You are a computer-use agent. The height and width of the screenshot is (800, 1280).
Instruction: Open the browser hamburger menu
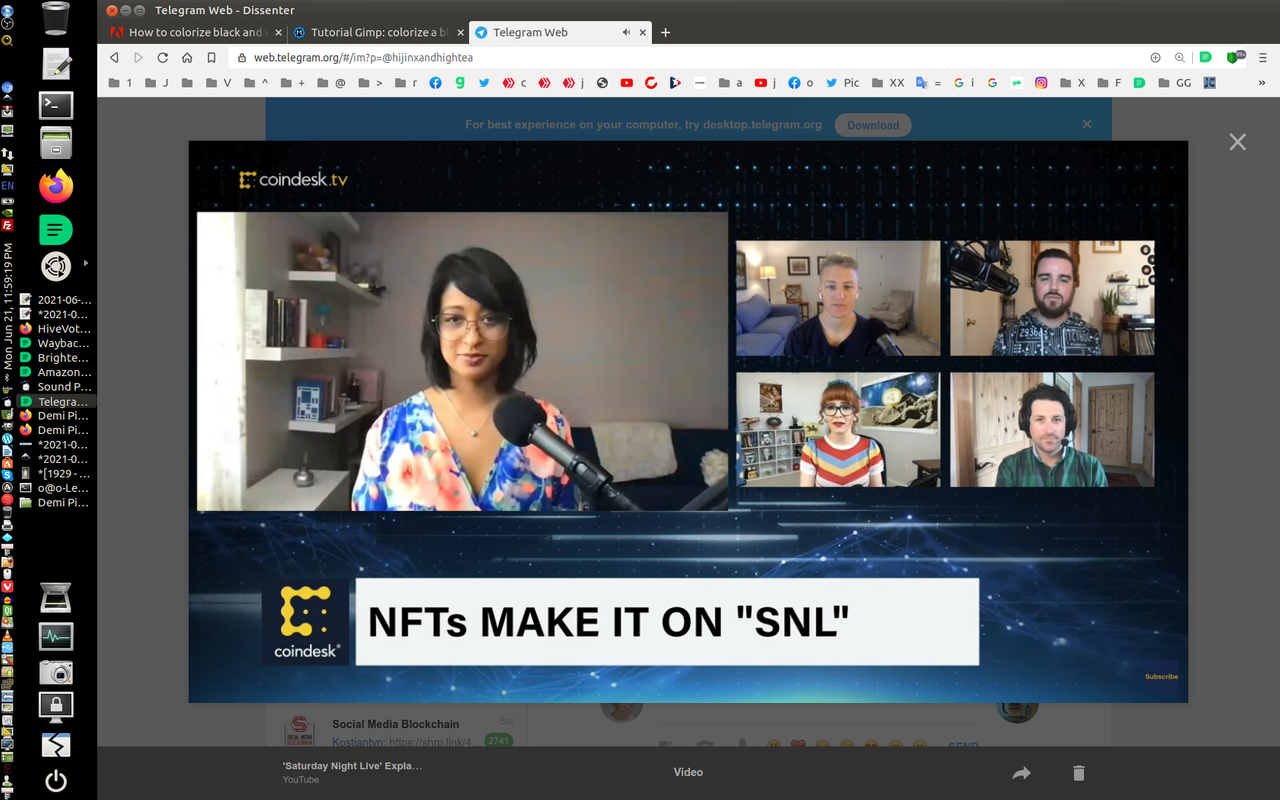pyautogui.click(x=1264, y=58)
